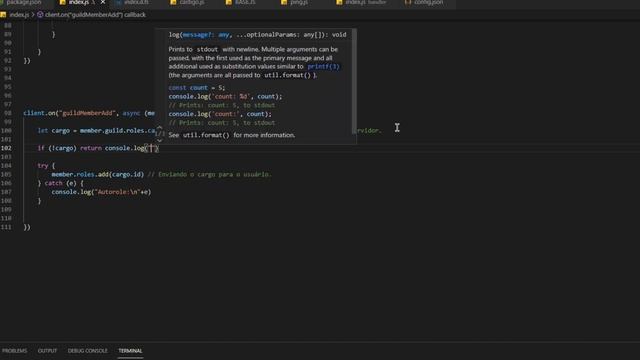Click the JS icon on the ping.js tab
The width and height of the screenshot is (640, 360).
284,2
